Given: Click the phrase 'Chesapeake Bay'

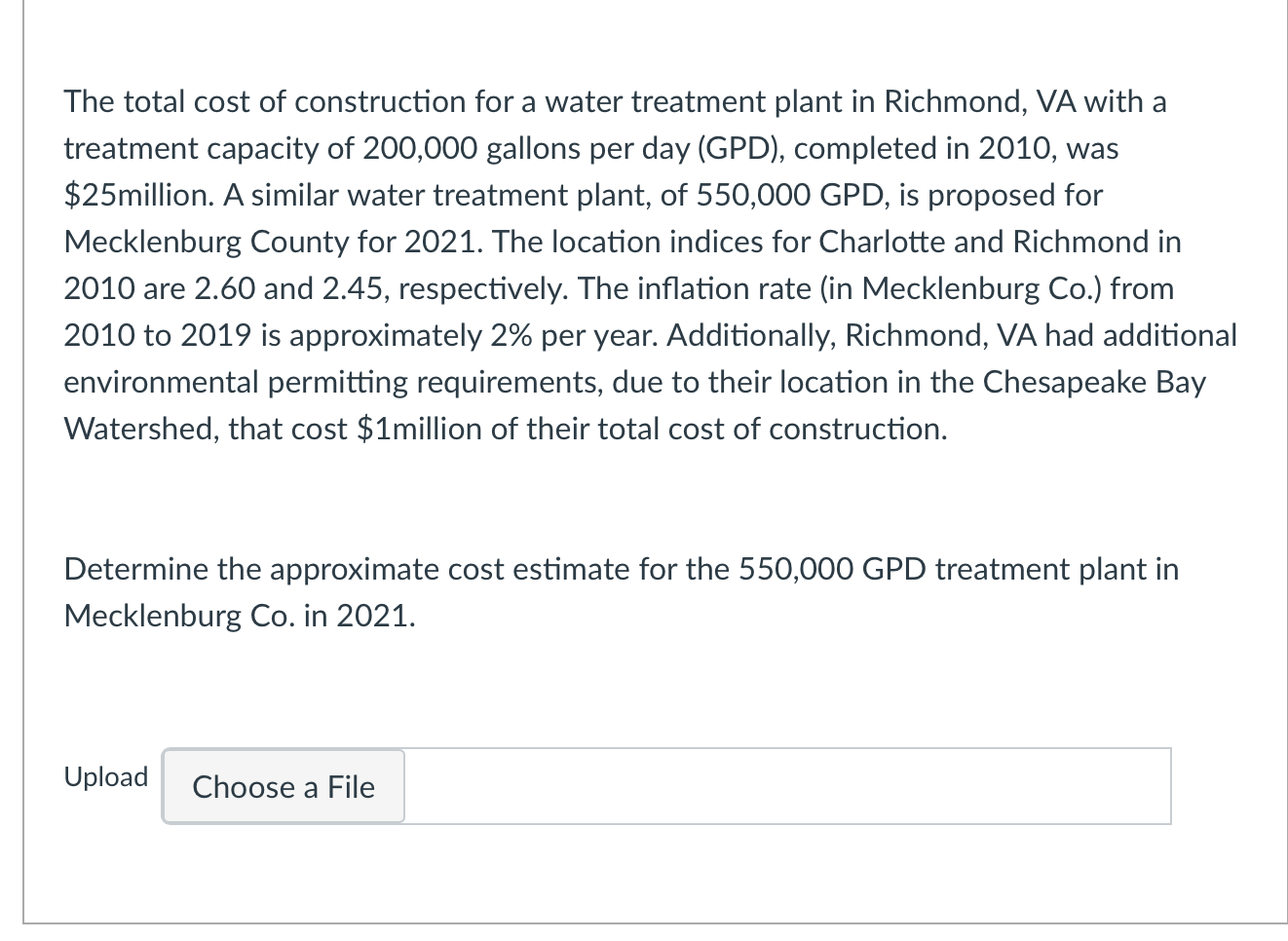Looking at the screenshot, I should (1093, 383).
